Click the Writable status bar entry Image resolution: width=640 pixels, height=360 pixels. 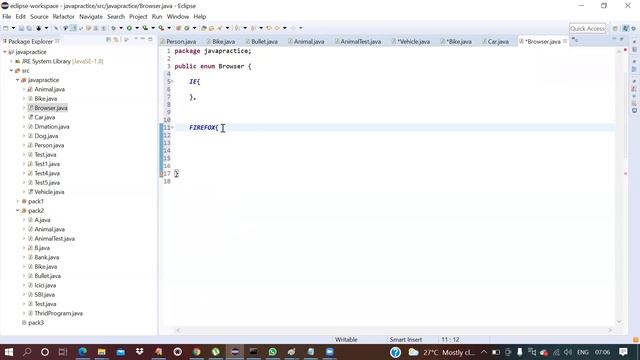pyautogui.click(x=346, y=340)
